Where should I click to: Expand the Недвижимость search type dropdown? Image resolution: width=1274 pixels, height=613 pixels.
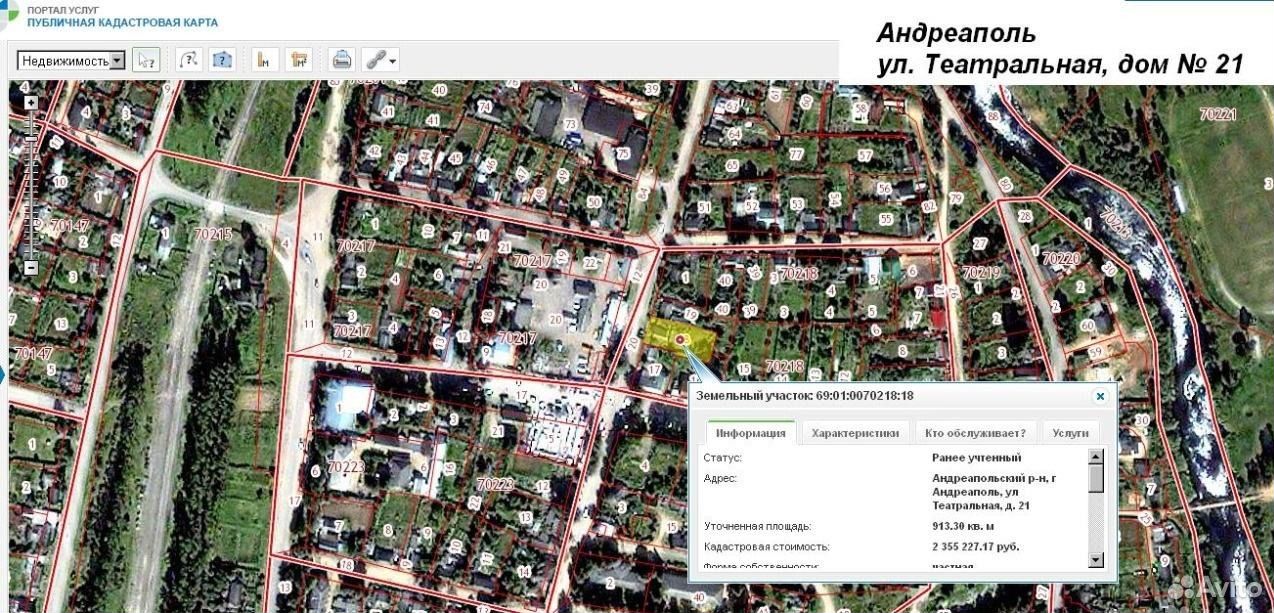[x=117, y=60]
